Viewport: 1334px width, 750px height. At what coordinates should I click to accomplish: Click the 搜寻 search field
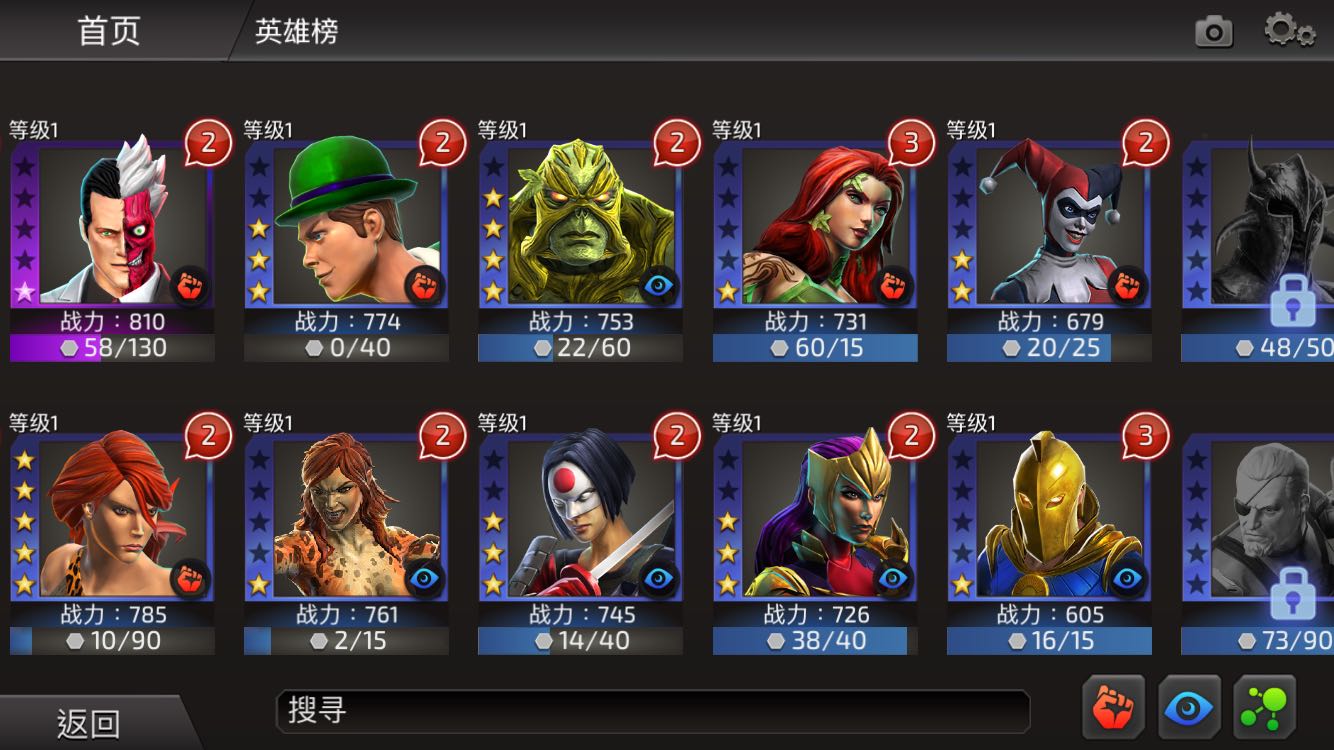coord(653,711)
